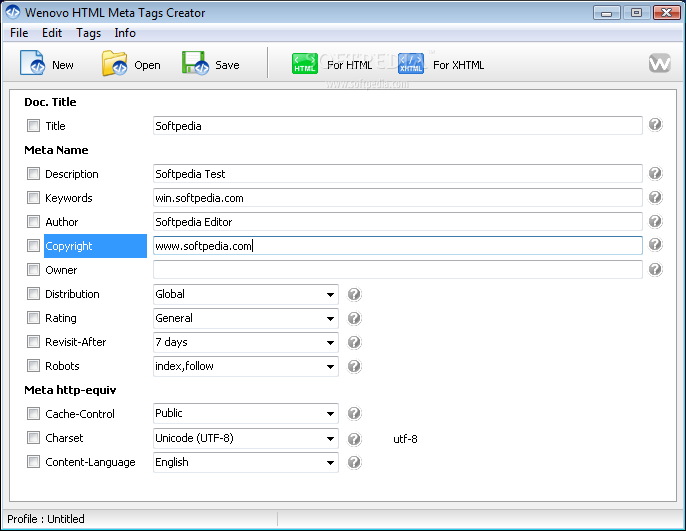
Task: Open the Tags menu
Action: click(88, 33)
